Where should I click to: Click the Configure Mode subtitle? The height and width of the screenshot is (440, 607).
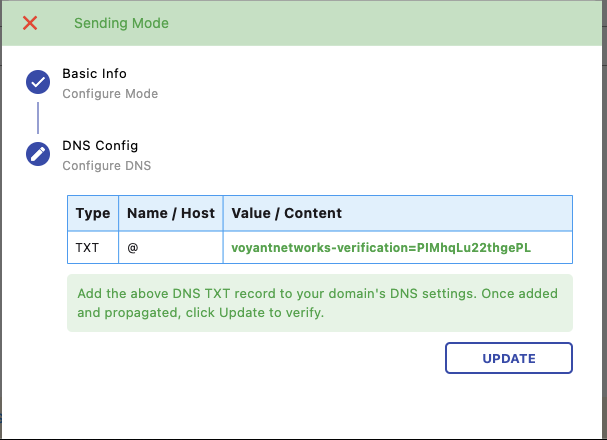110,94
